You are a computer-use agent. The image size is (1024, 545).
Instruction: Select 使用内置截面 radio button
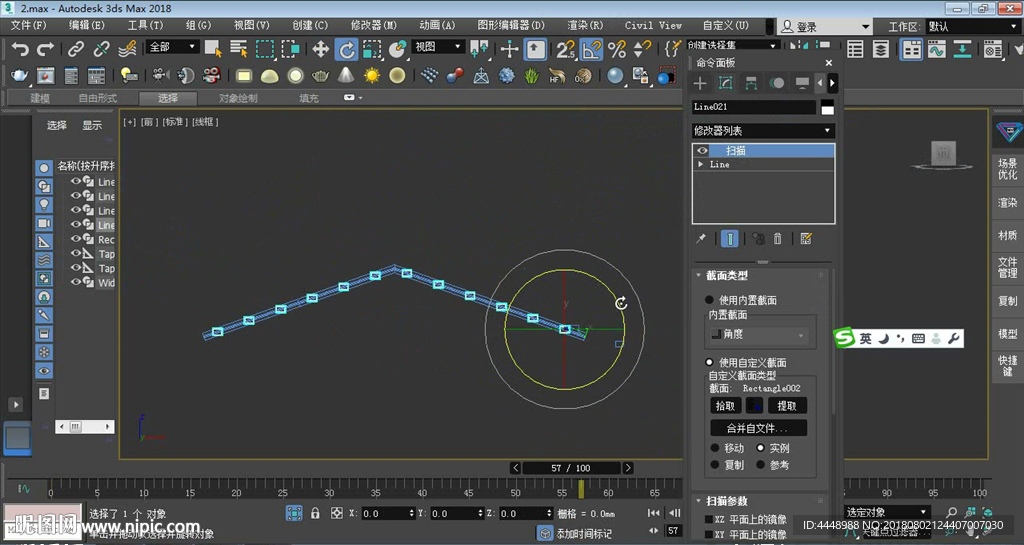pos(709,300)
